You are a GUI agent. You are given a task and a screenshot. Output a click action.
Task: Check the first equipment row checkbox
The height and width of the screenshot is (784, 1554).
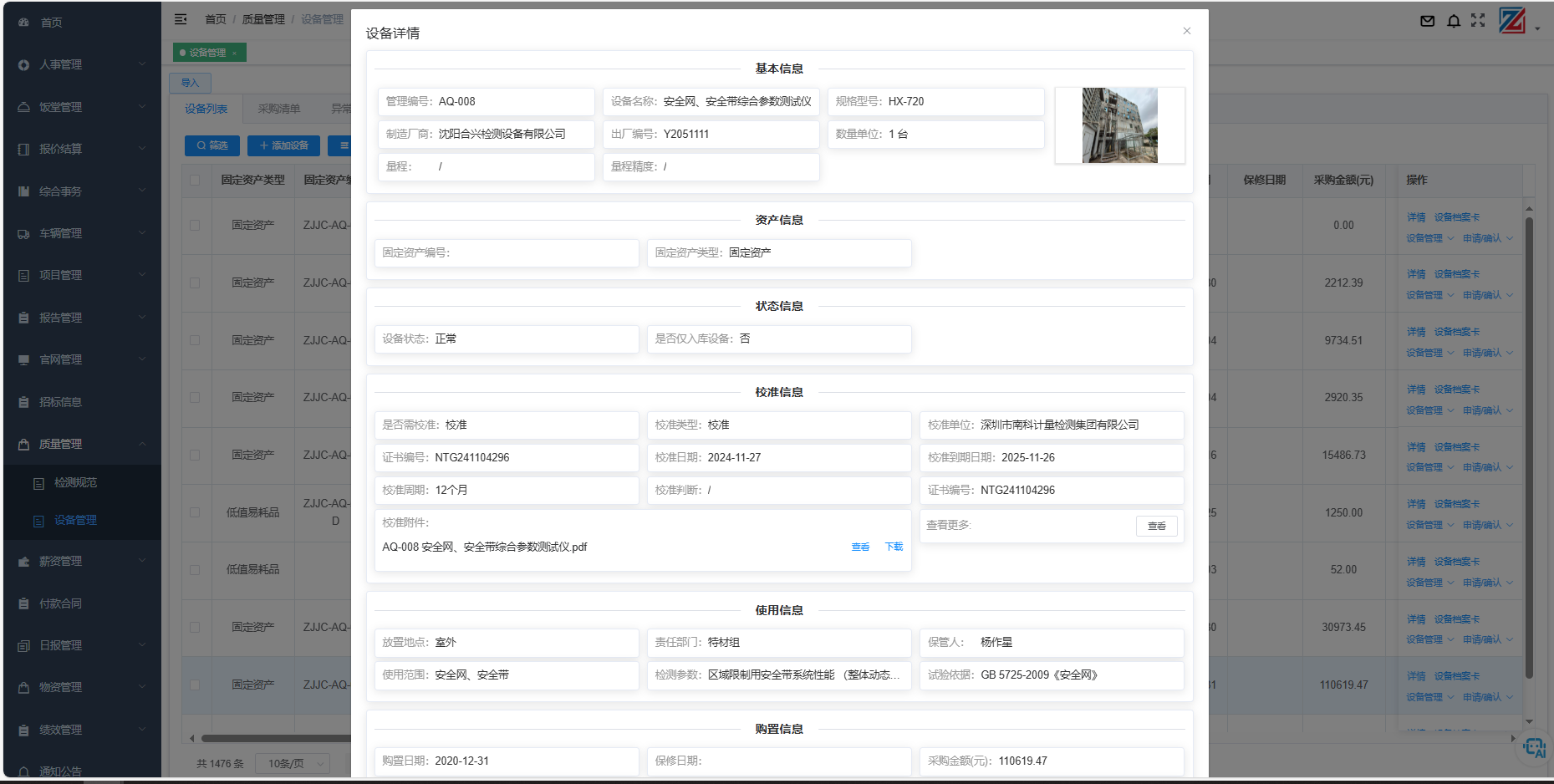point(196,225)
